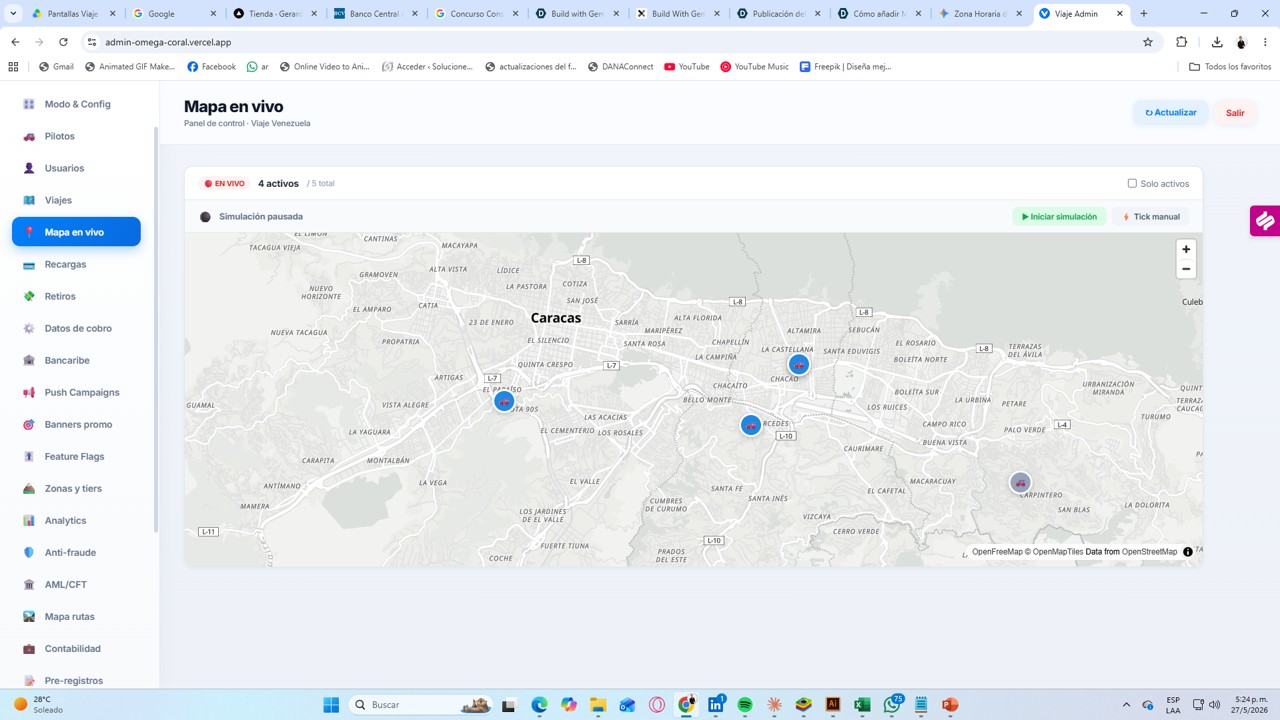The width and height of the screenshot is (1280, 720).
Task: Bookmark this page with star icon
Action: [1148, 42]
